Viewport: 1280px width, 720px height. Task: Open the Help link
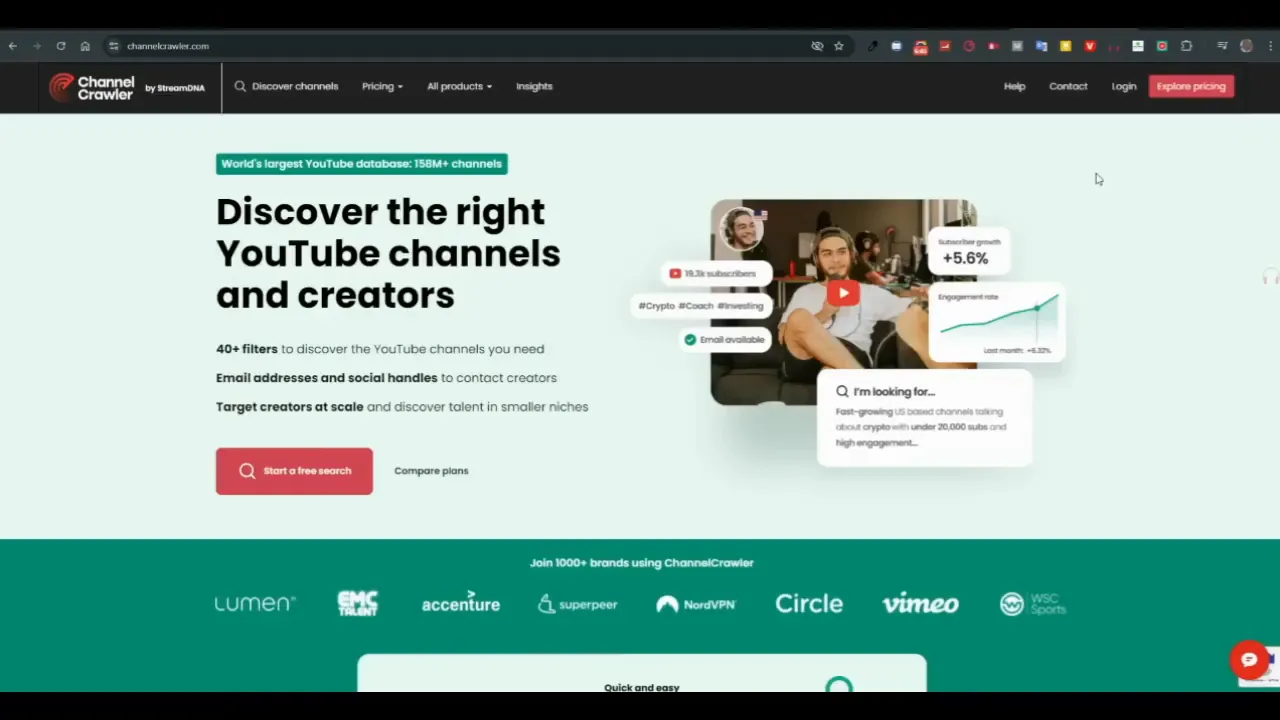(x=1014, y=86)
